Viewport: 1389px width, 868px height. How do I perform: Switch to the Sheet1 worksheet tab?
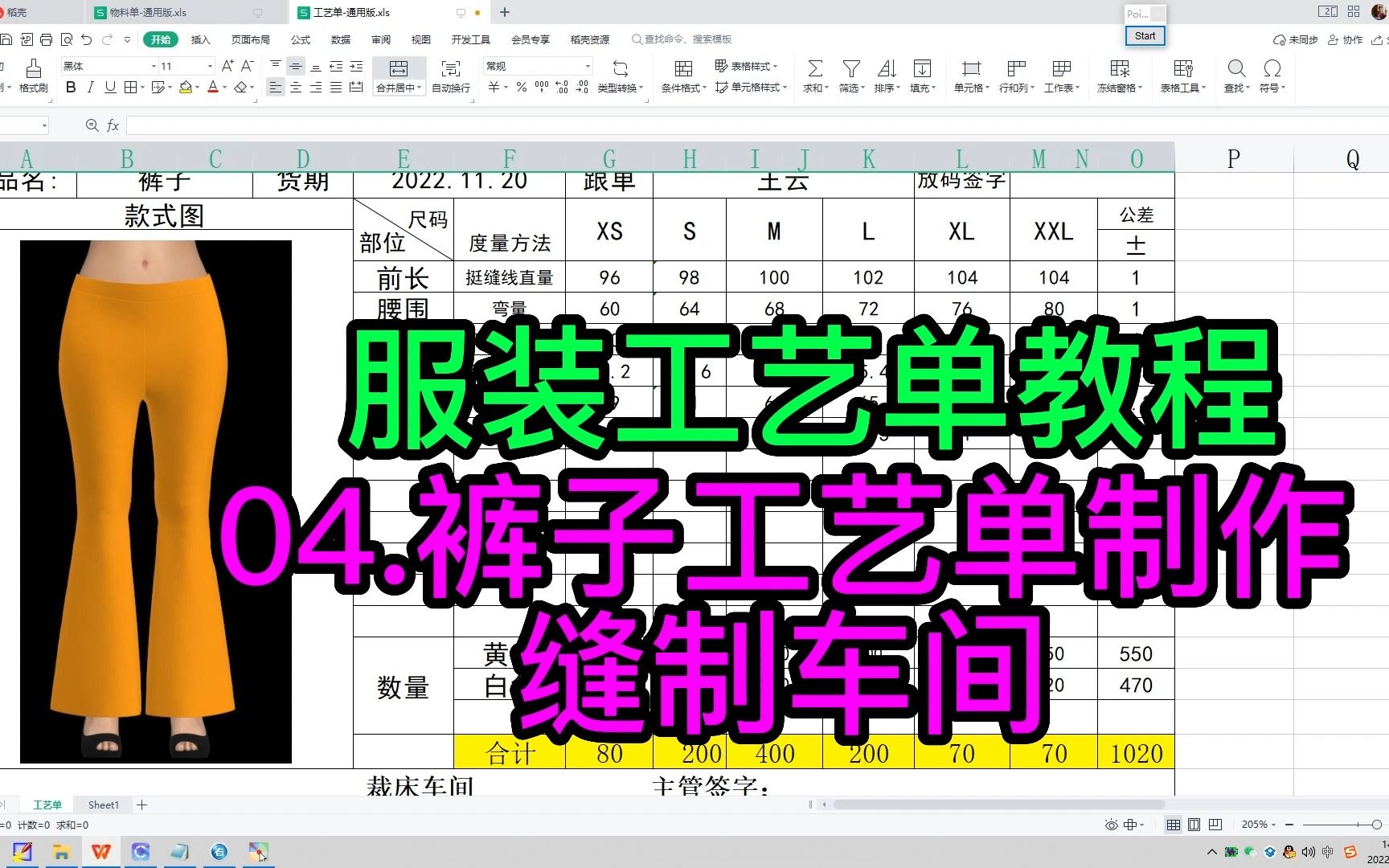coord(103,805)
